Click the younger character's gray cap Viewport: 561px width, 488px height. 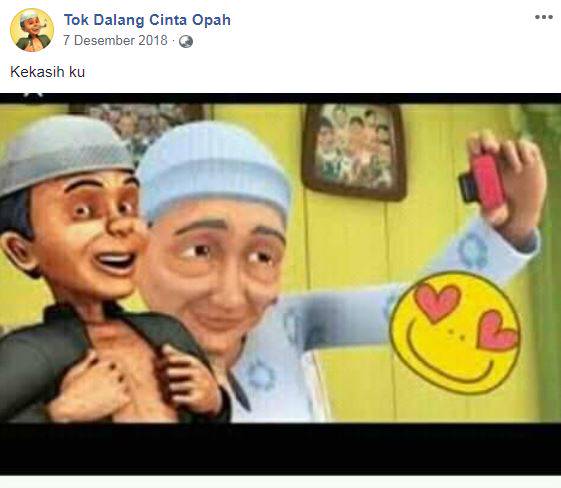coord(64,153)
